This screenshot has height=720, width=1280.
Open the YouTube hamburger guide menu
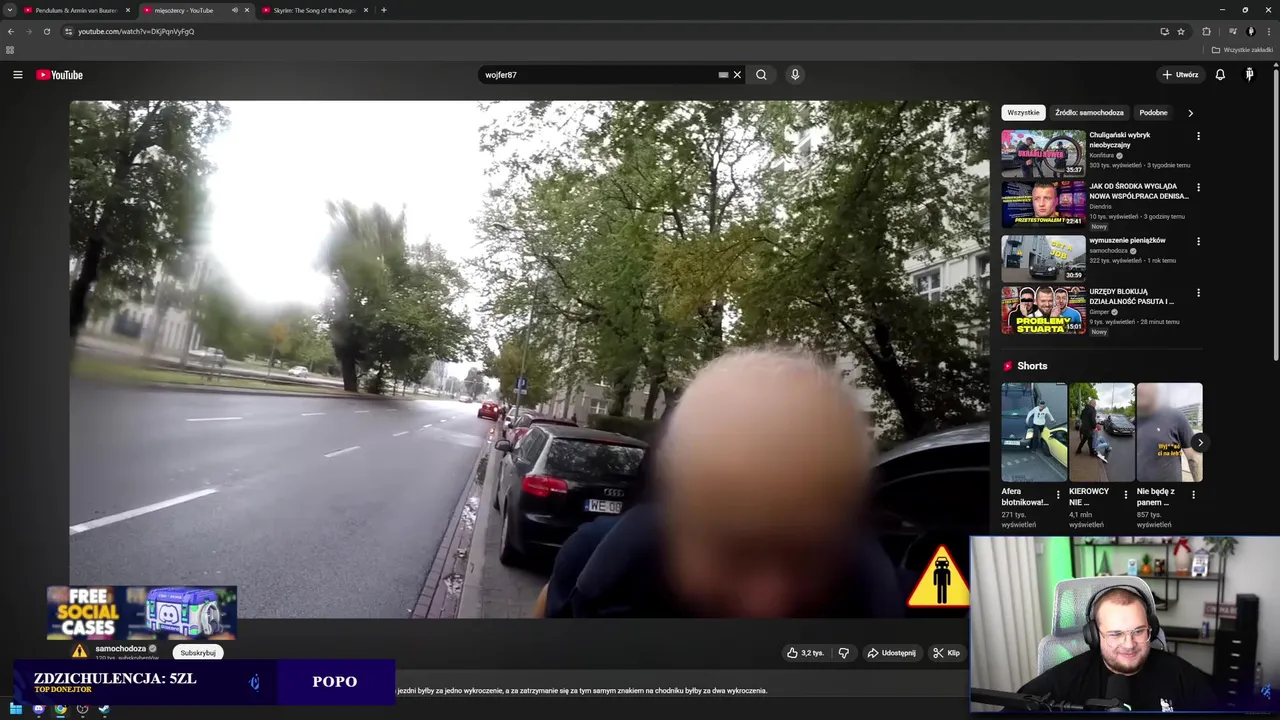[17, 75]
